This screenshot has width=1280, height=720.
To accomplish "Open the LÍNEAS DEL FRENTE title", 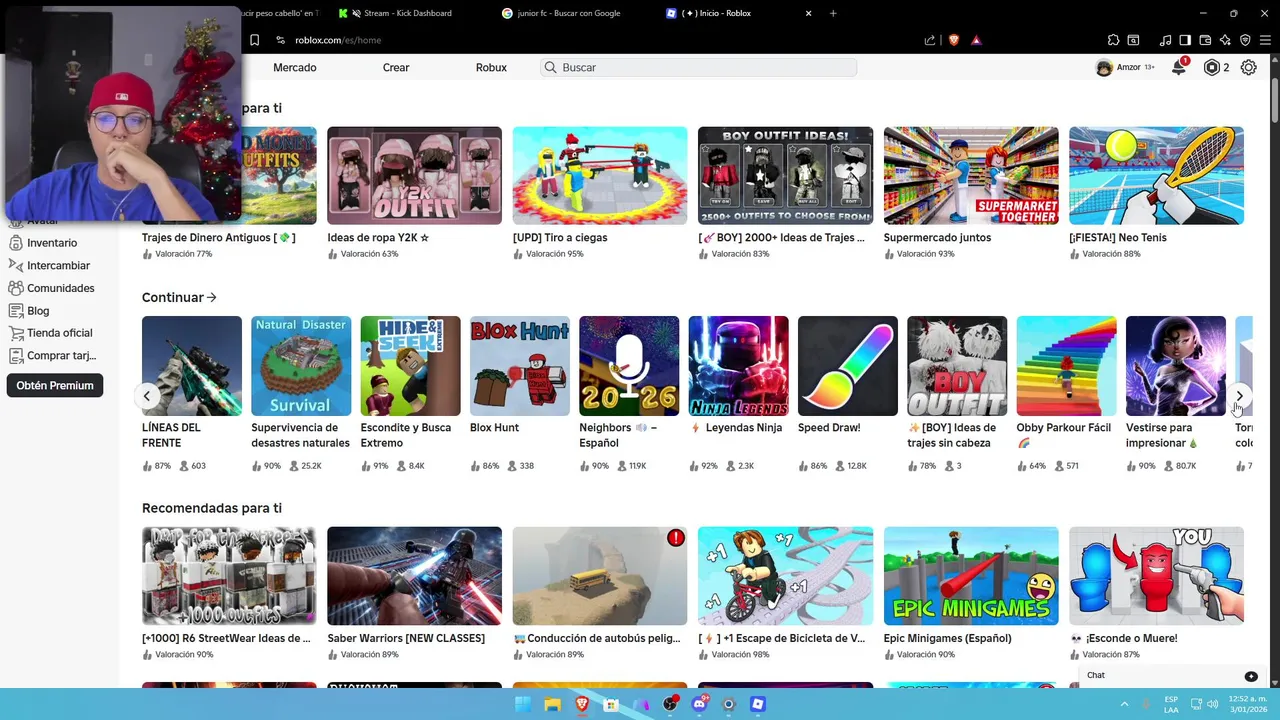I will [171, 435].
